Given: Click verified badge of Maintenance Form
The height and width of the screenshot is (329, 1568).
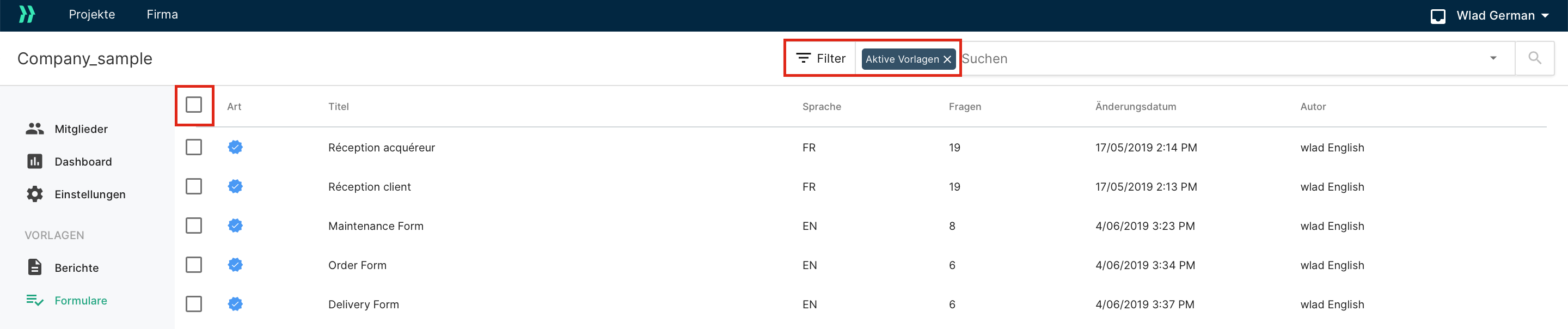Looking at the screenshot, I should click(x=236, y=226).
